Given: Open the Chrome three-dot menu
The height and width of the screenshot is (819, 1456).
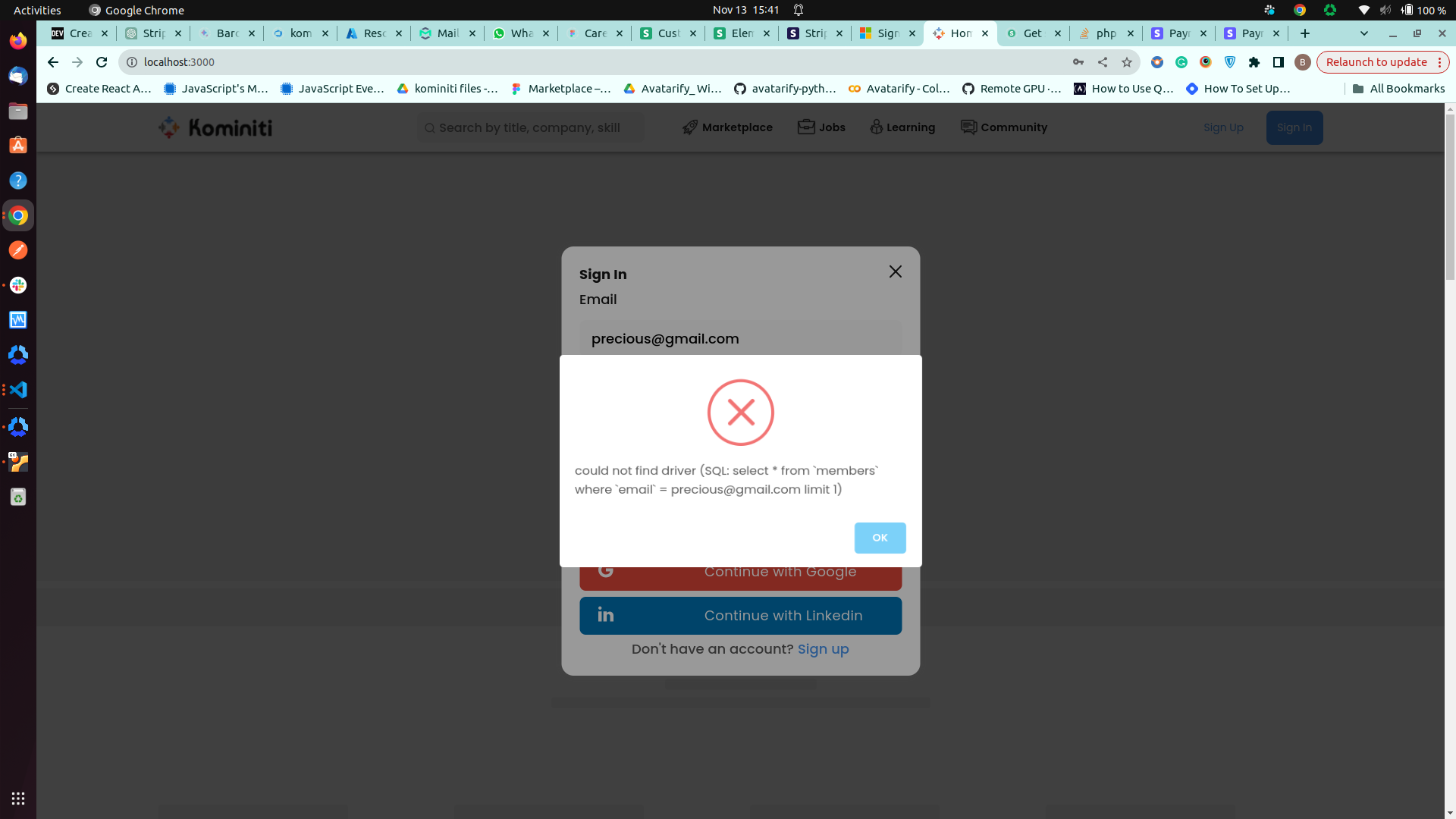Looking at the screenshot, I should (x=1439, y=62).
